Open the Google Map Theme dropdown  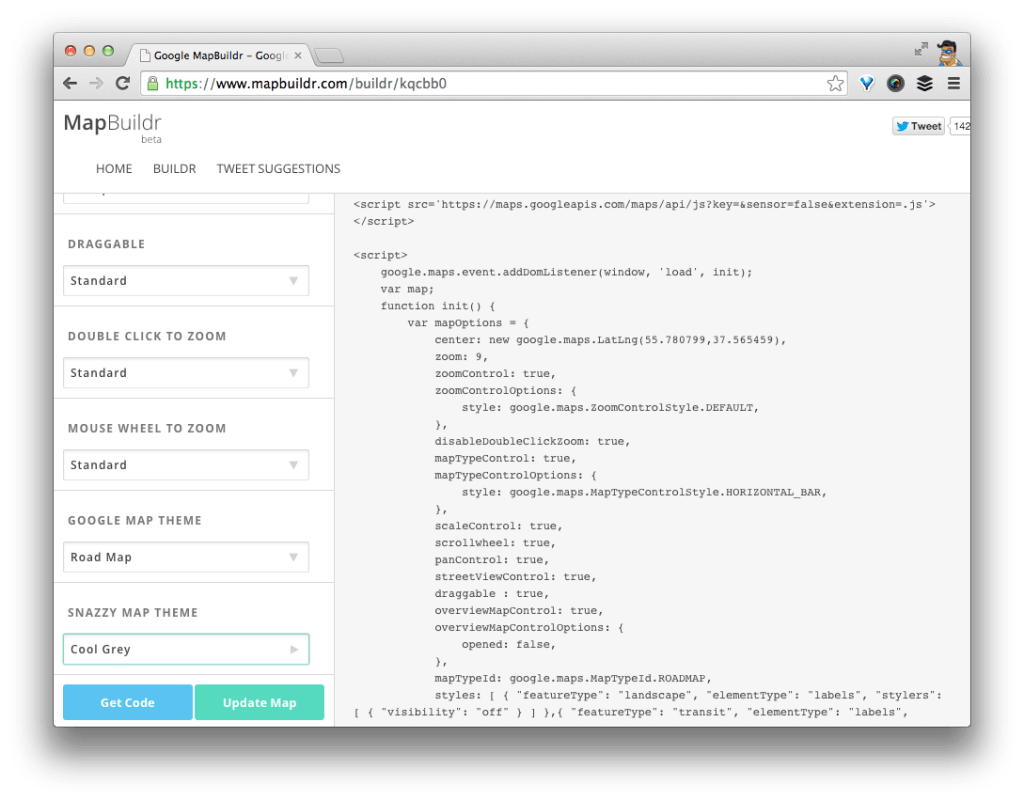185,557
